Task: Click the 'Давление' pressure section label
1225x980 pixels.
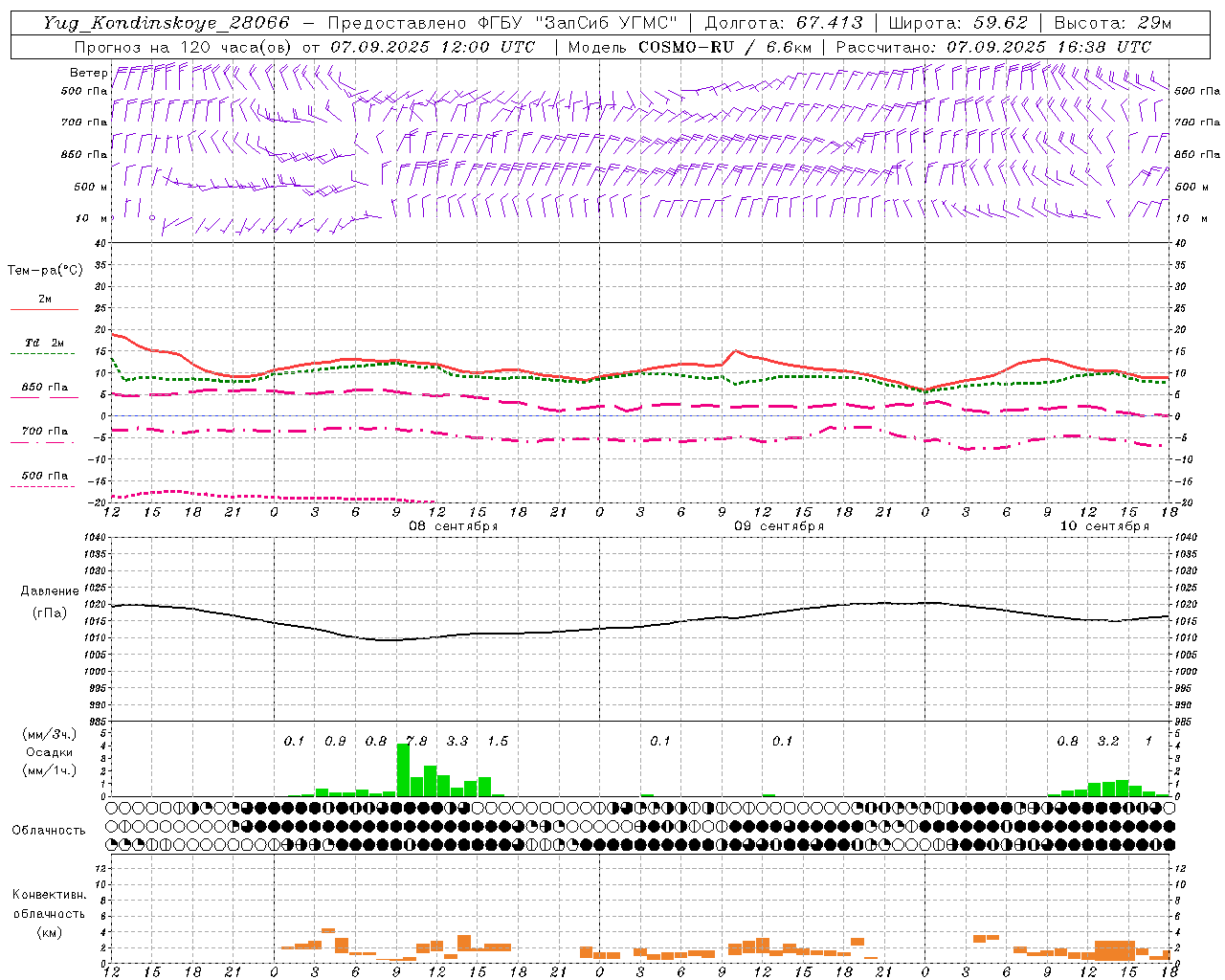Action: pyautogui.click(x=50, y=591)
